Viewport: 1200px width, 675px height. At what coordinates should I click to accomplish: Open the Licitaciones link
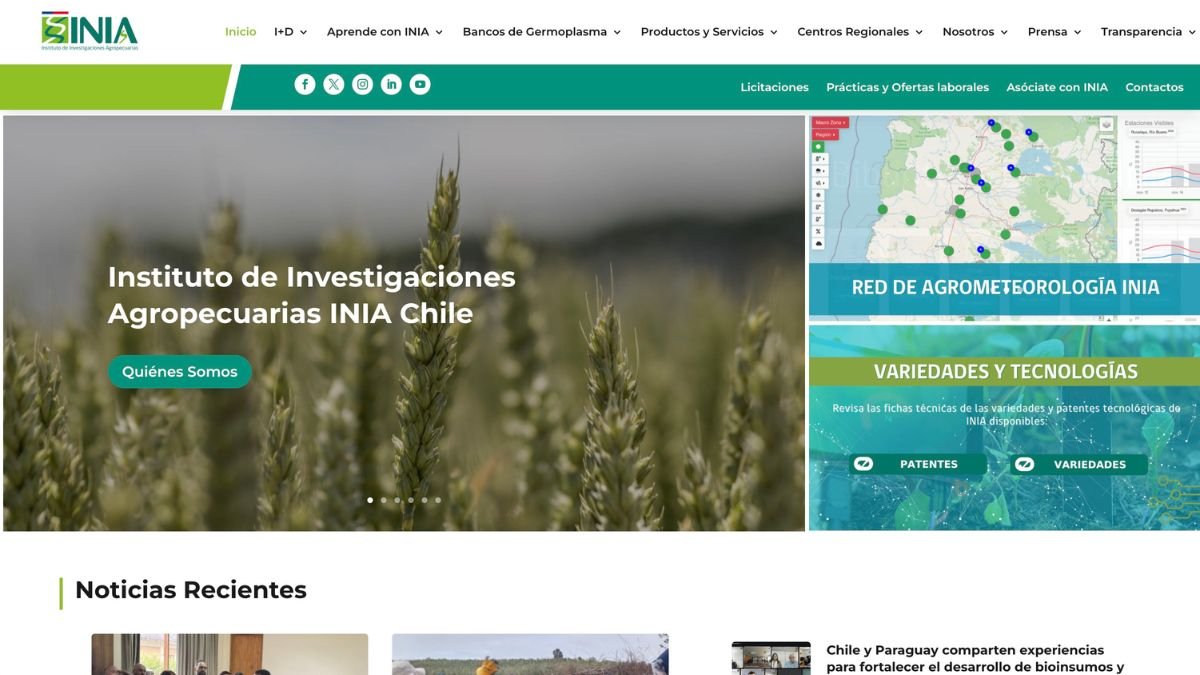[x=775, y=87]
